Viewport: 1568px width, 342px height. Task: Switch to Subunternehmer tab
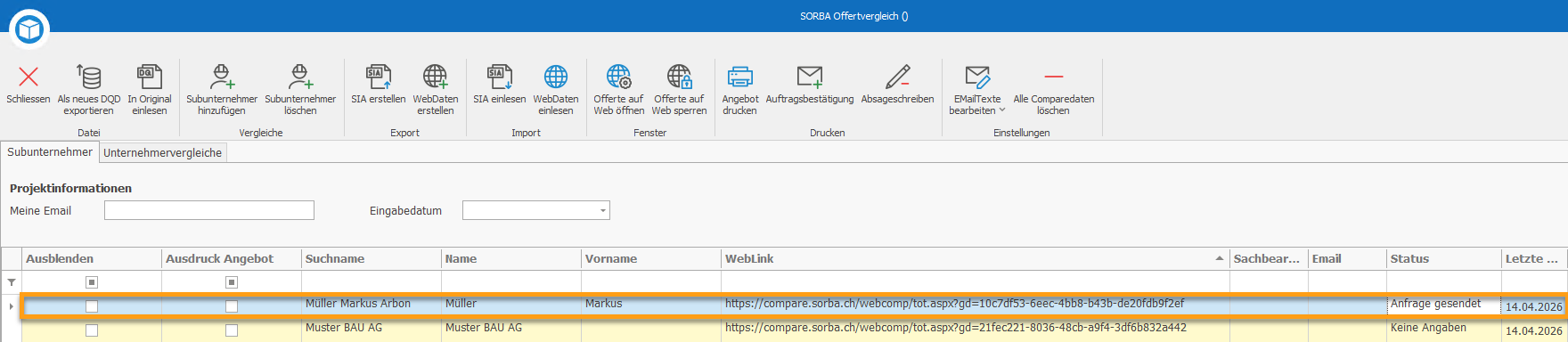pyautogui.click(x=50, y=152)
